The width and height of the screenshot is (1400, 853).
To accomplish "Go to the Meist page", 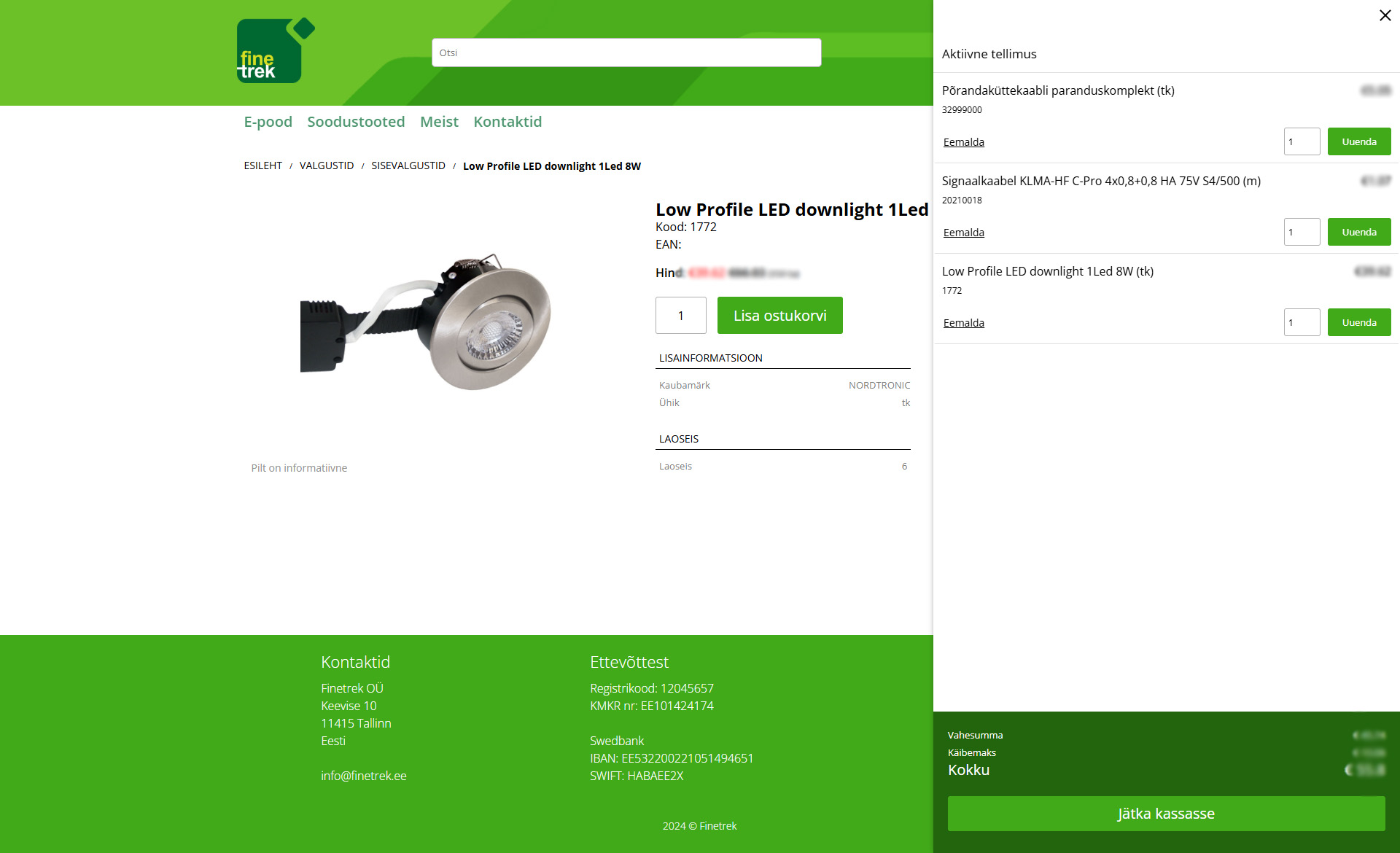I will point(439,122).
